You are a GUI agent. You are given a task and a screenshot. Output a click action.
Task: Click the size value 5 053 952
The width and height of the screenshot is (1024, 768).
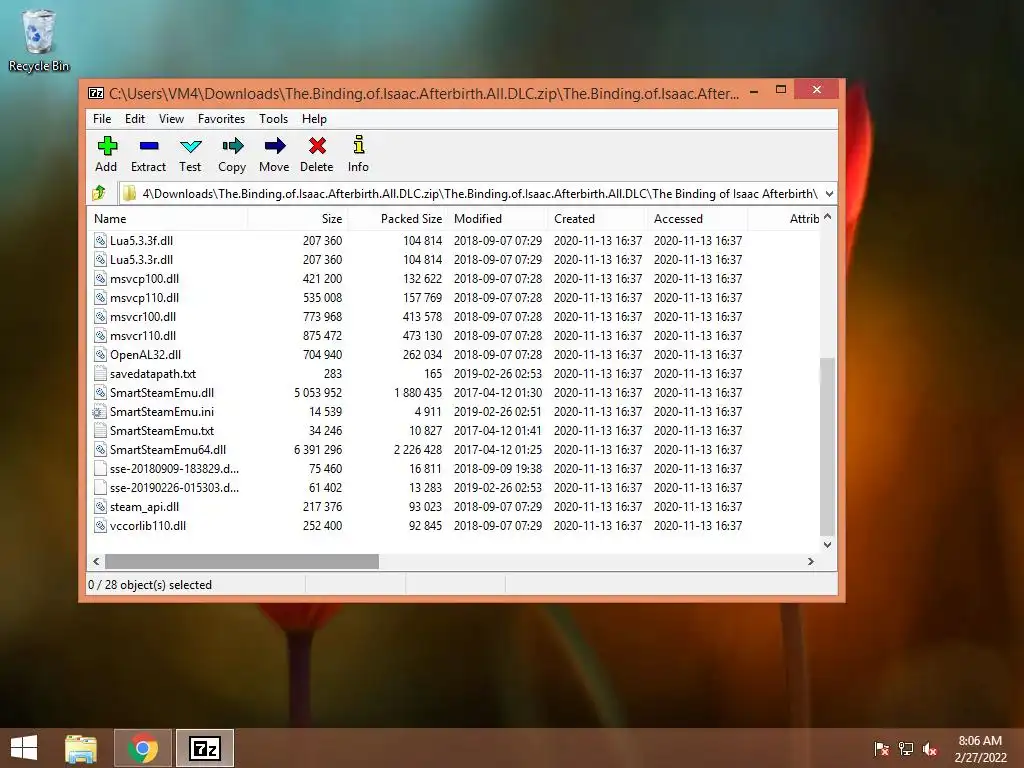pyautogui.click(x=318, y=392)
